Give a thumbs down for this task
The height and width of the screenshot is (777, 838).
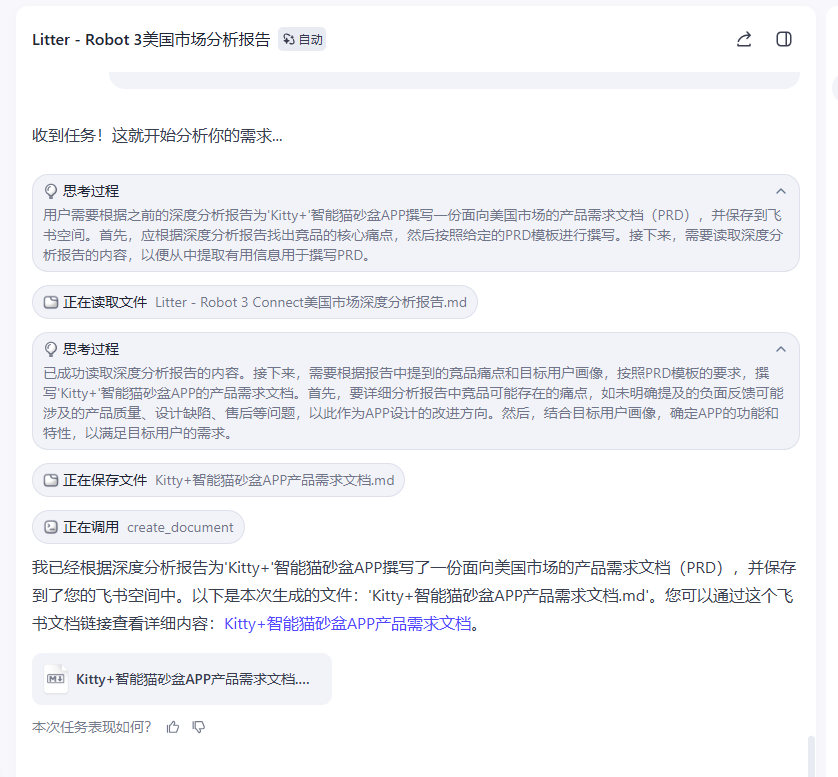pyautogui.click(x=199, y=727)
